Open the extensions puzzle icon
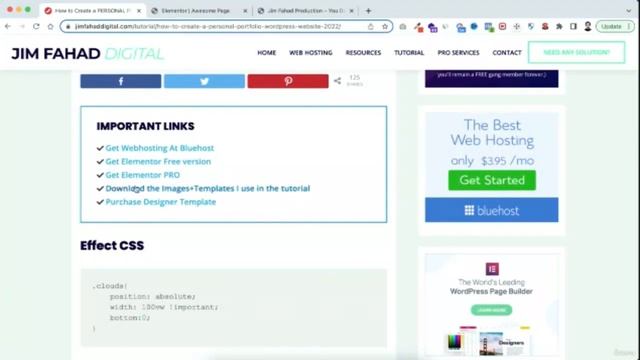Image resolution: width=640 pixels, height=360 pixels. (x=559, y=27)
